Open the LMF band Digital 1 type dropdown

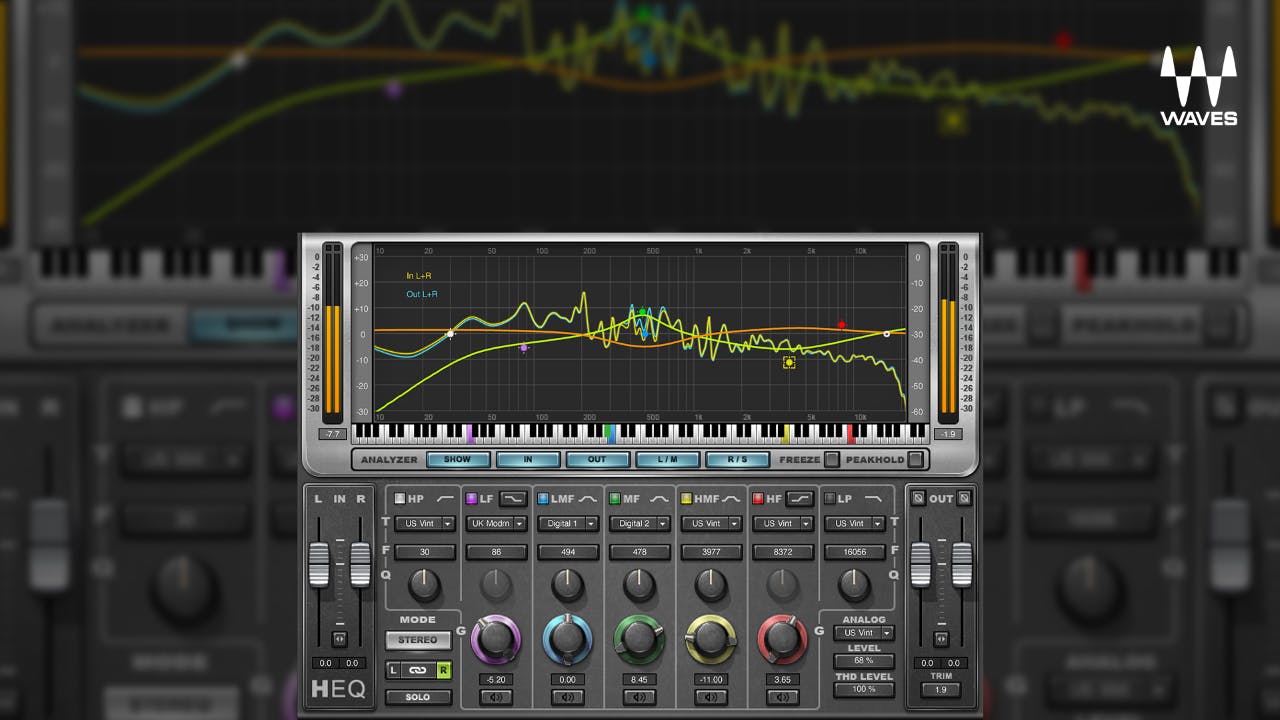point(568,523)
